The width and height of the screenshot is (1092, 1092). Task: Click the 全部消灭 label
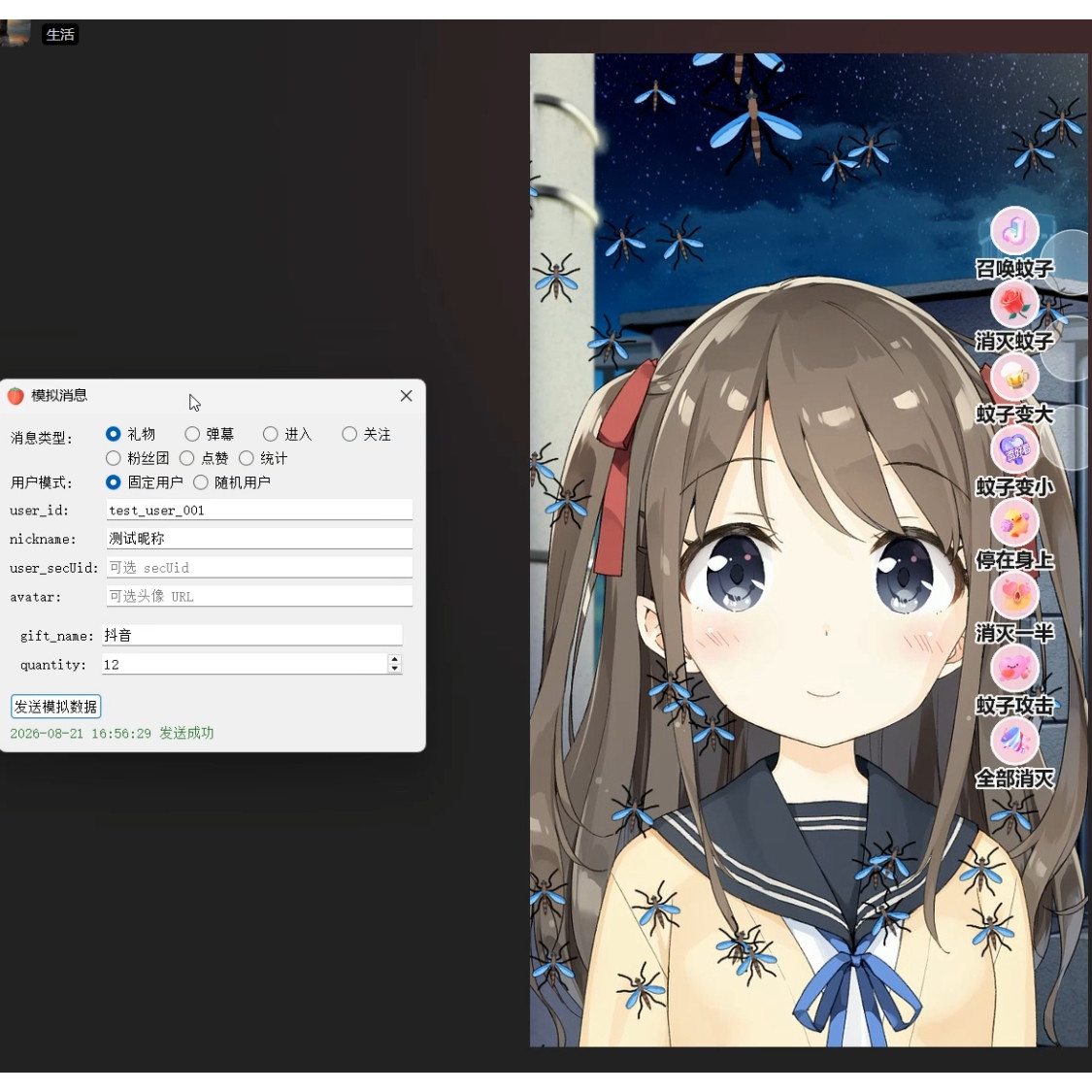point(1014,778)
